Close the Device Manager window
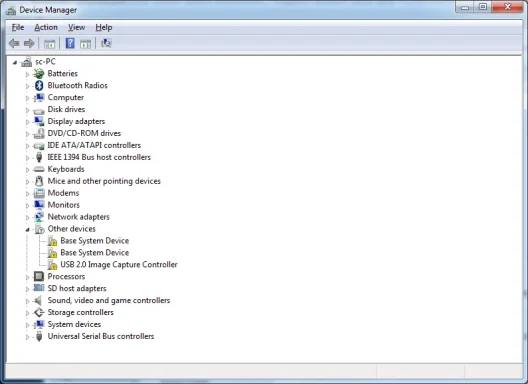This screenshot has width=528, height=384. (507, 7)
